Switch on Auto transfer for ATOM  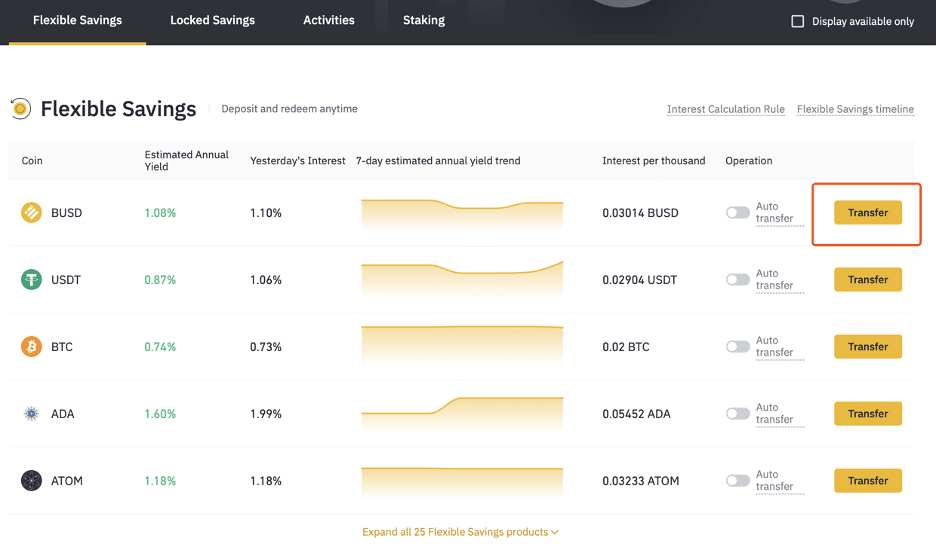coord(738,480)
